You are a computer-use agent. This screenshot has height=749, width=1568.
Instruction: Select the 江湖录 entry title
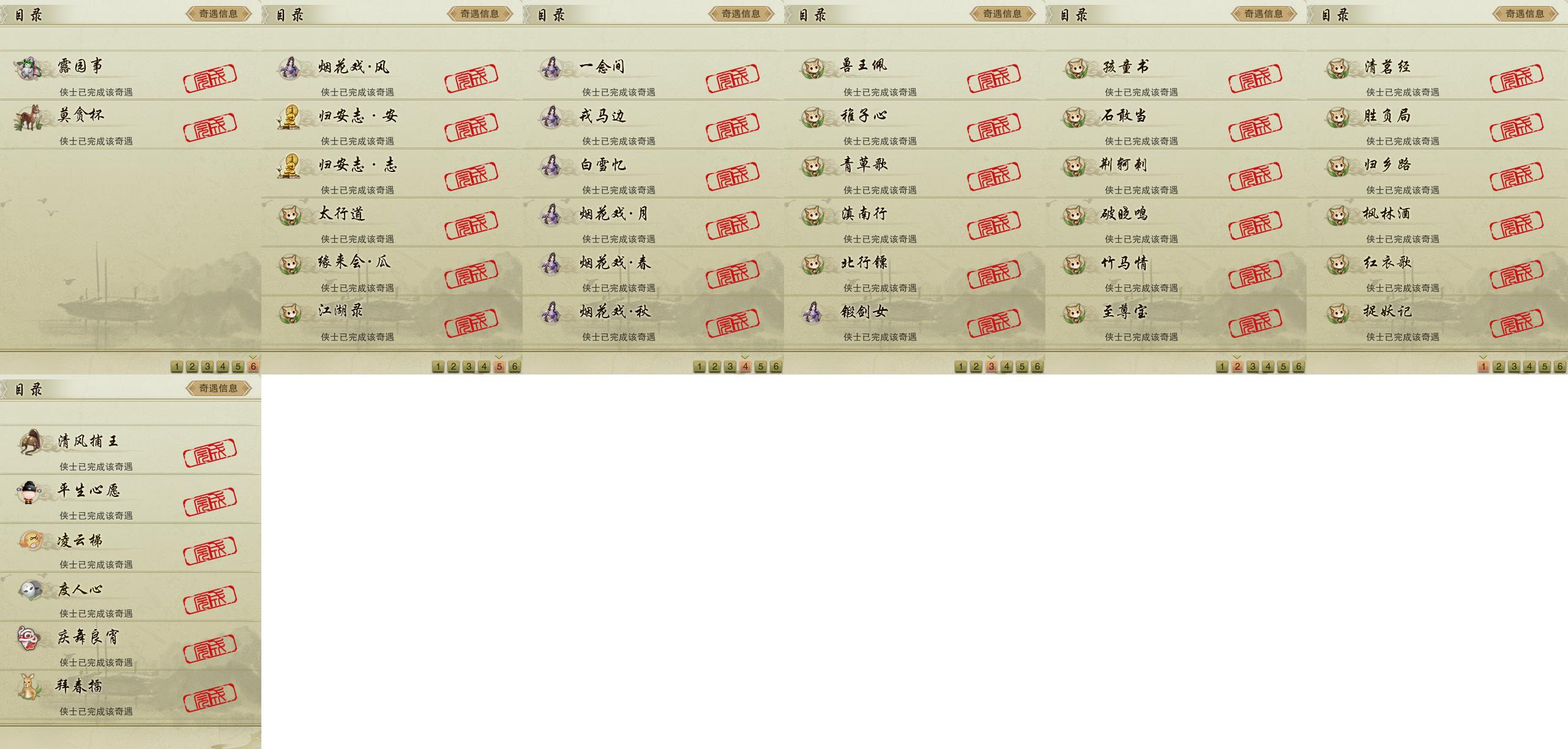pos(340,311)
